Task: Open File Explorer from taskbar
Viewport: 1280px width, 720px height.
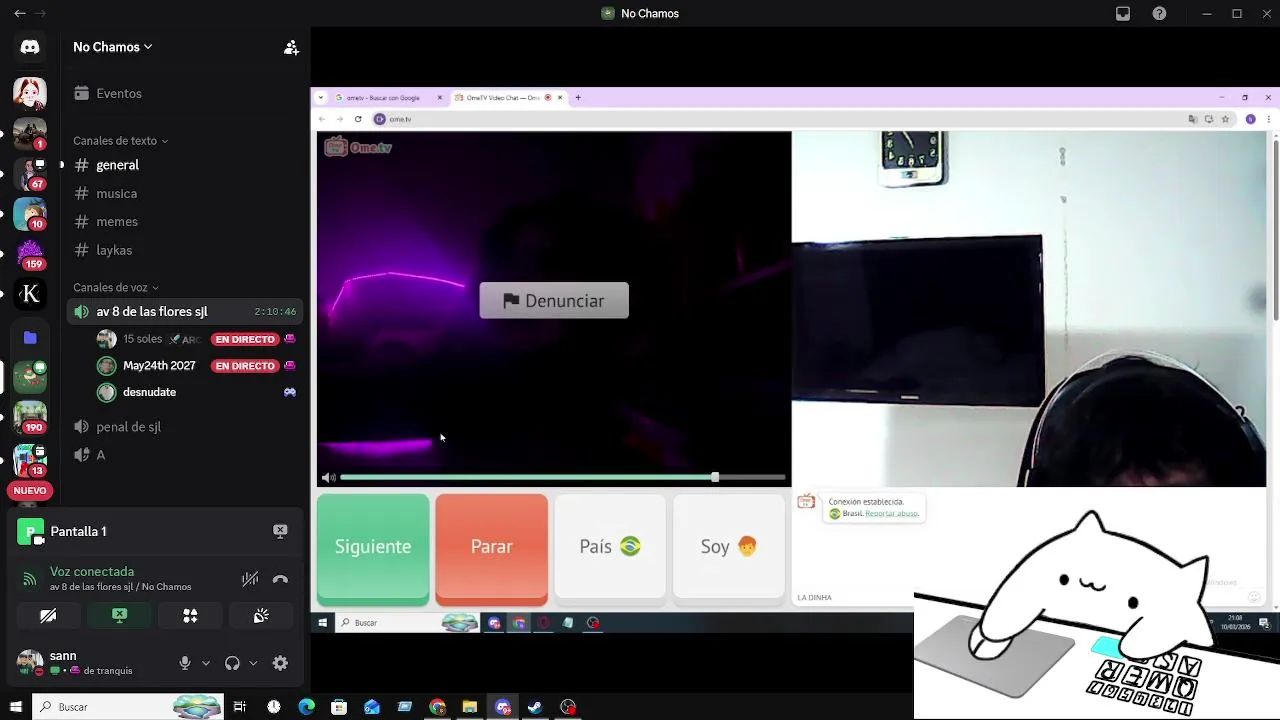Action: (469, 707)
